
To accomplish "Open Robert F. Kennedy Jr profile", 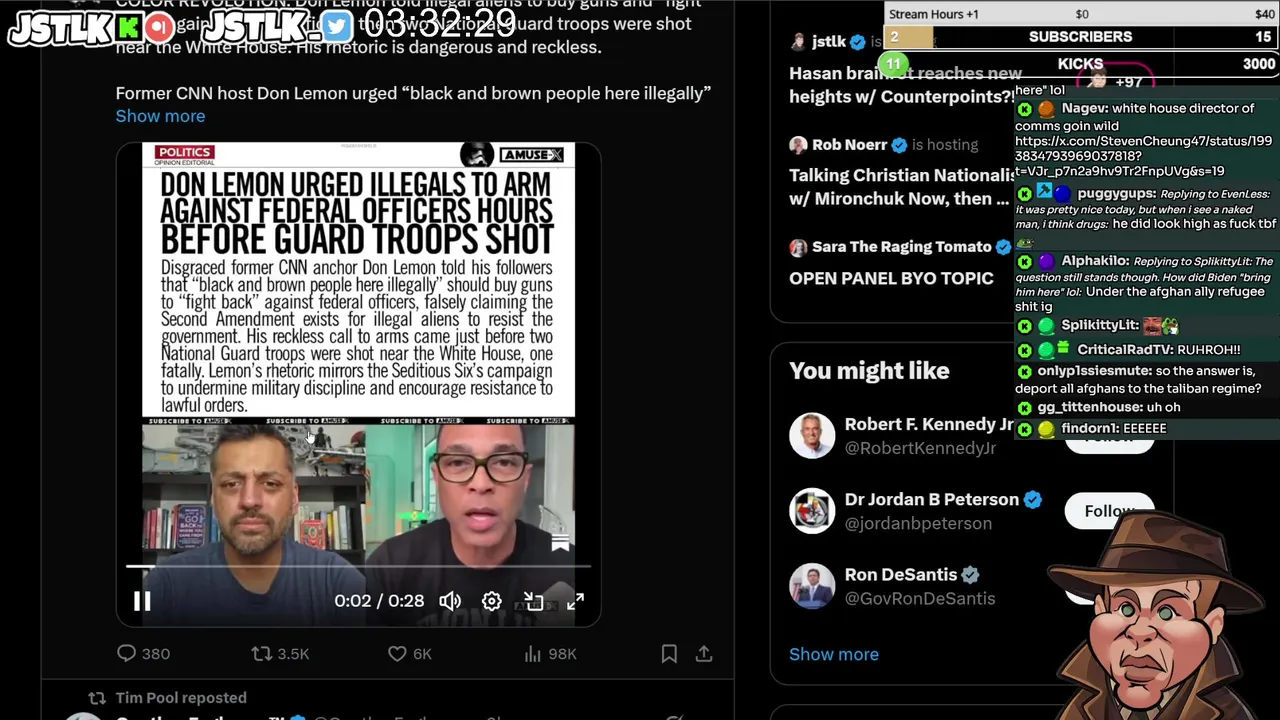I will [929, 424].
